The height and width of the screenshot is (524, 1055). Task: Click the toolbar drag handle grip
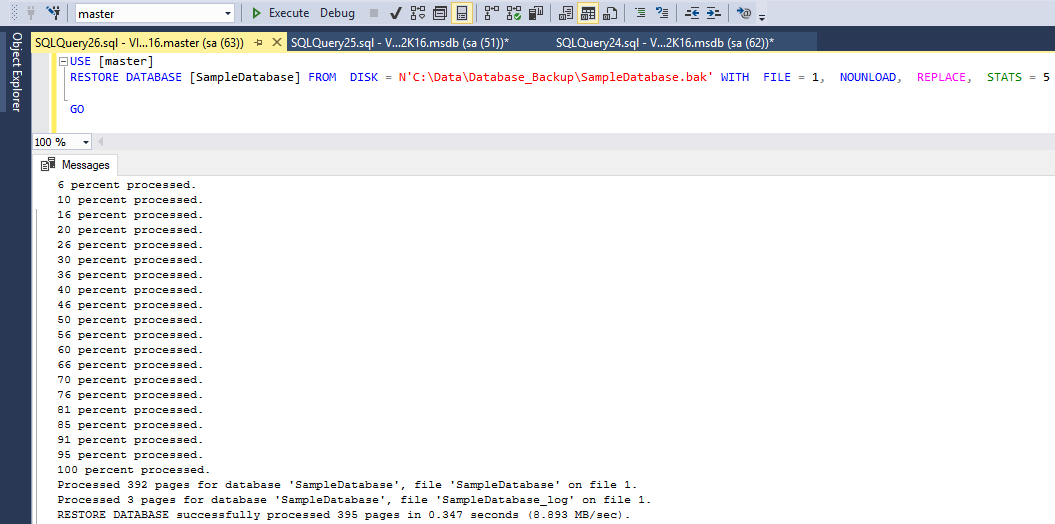click(x=15, y=13)
